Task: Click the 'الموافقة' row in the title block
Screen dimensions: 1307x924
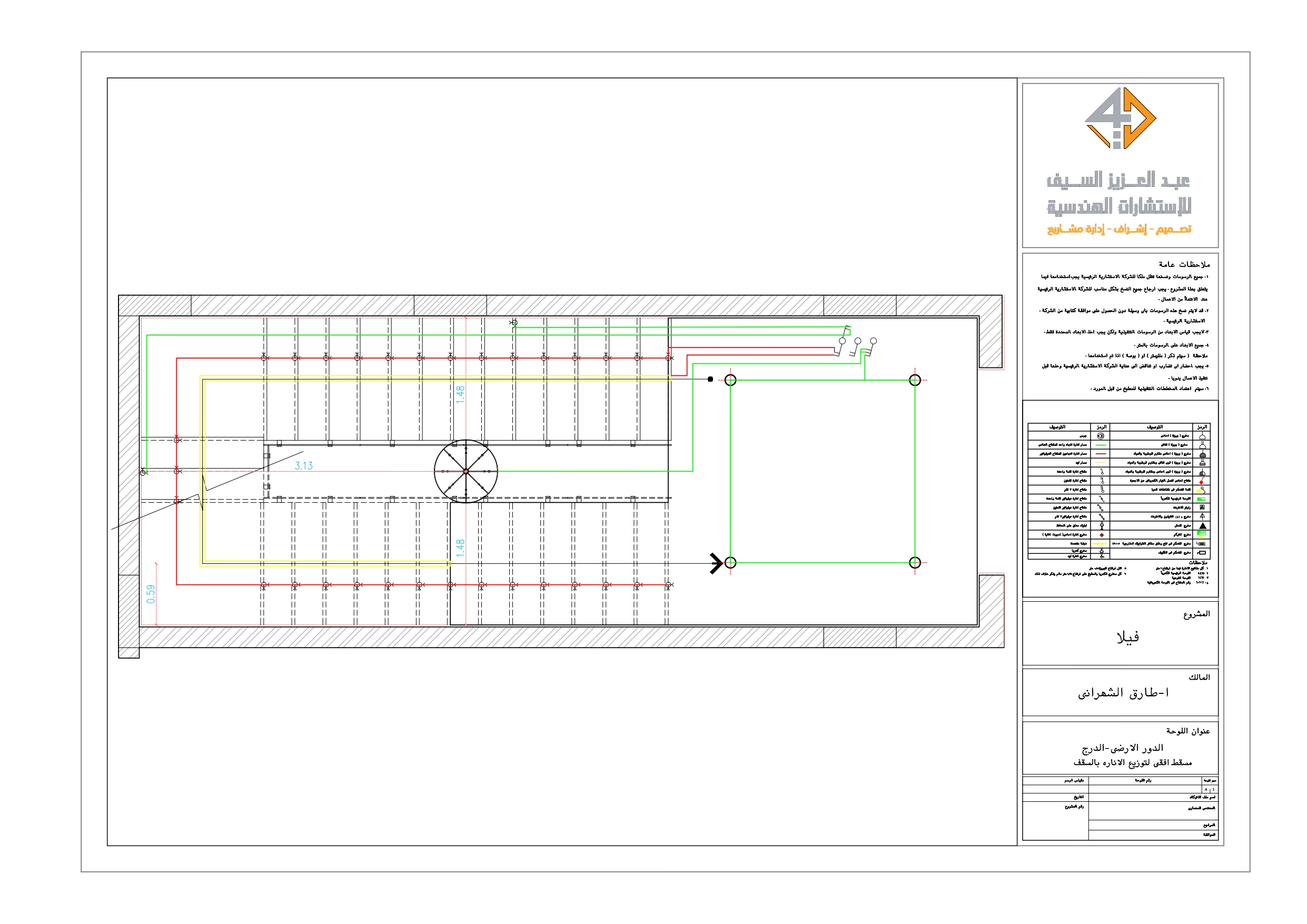Action: [x=1153, y=835]
